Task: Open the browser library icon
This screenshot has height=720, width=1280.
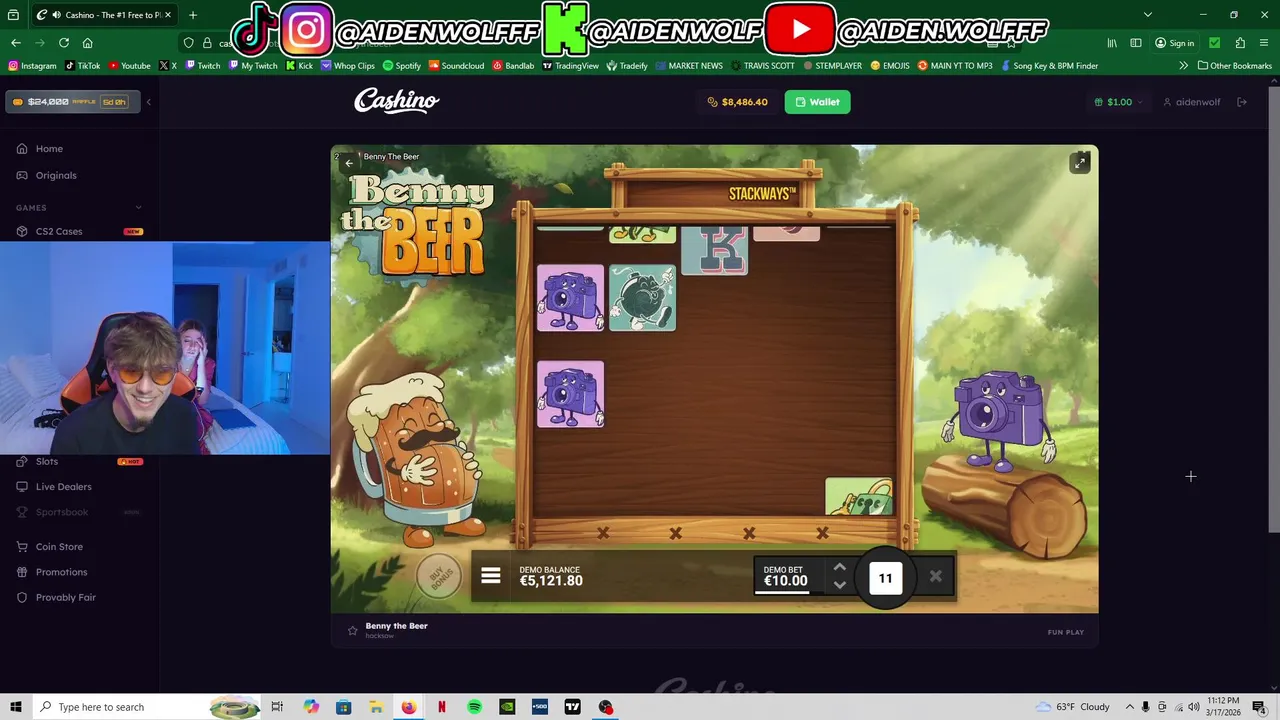Action: [x=1112, y=43]
